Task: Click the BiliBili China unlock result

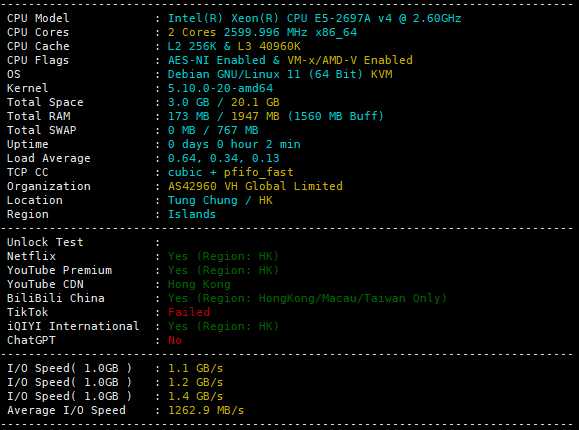Action: click(307, 298)
